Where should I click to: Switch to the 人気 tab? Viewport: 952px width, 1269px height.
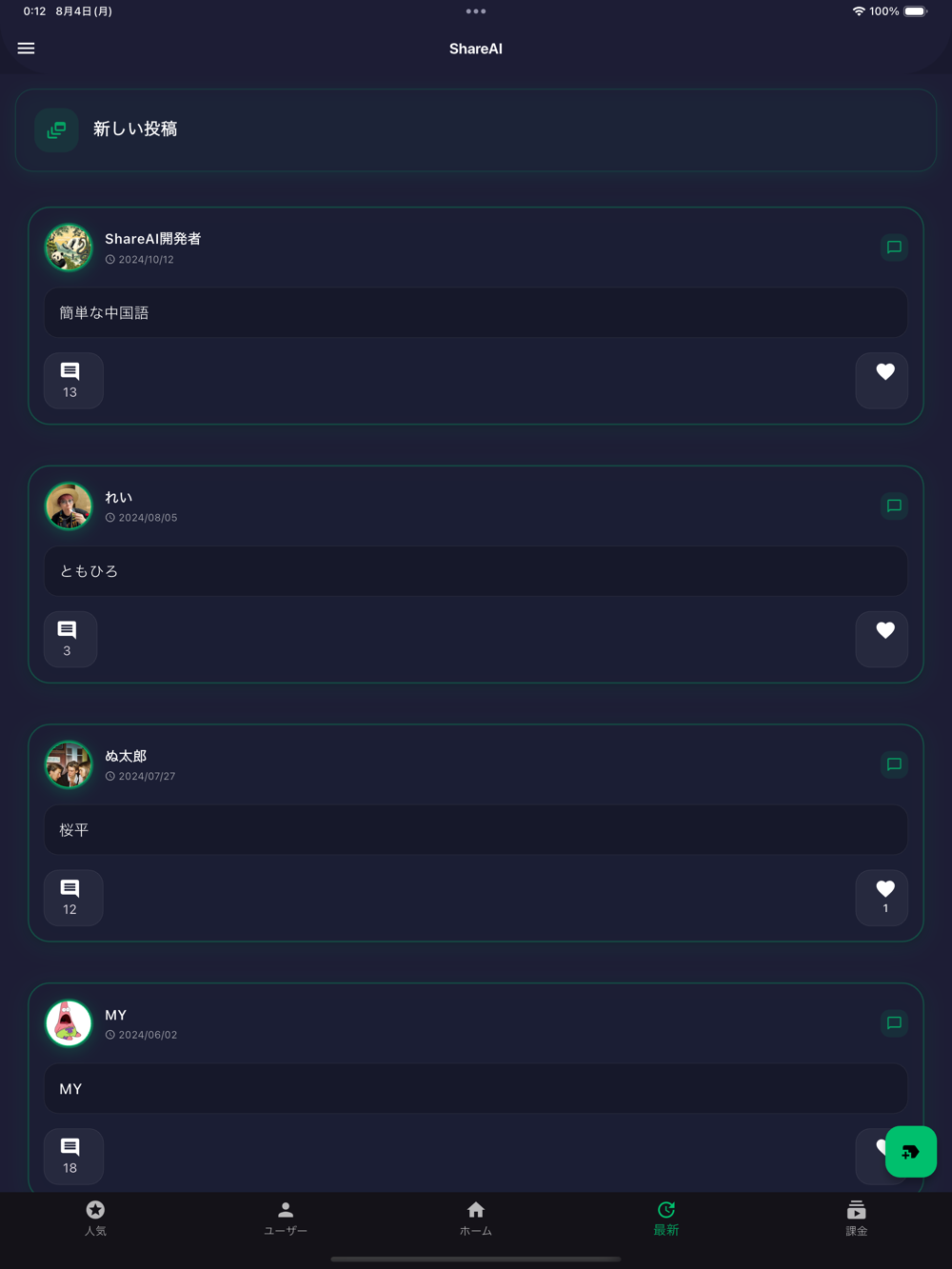coord(95,1219)
